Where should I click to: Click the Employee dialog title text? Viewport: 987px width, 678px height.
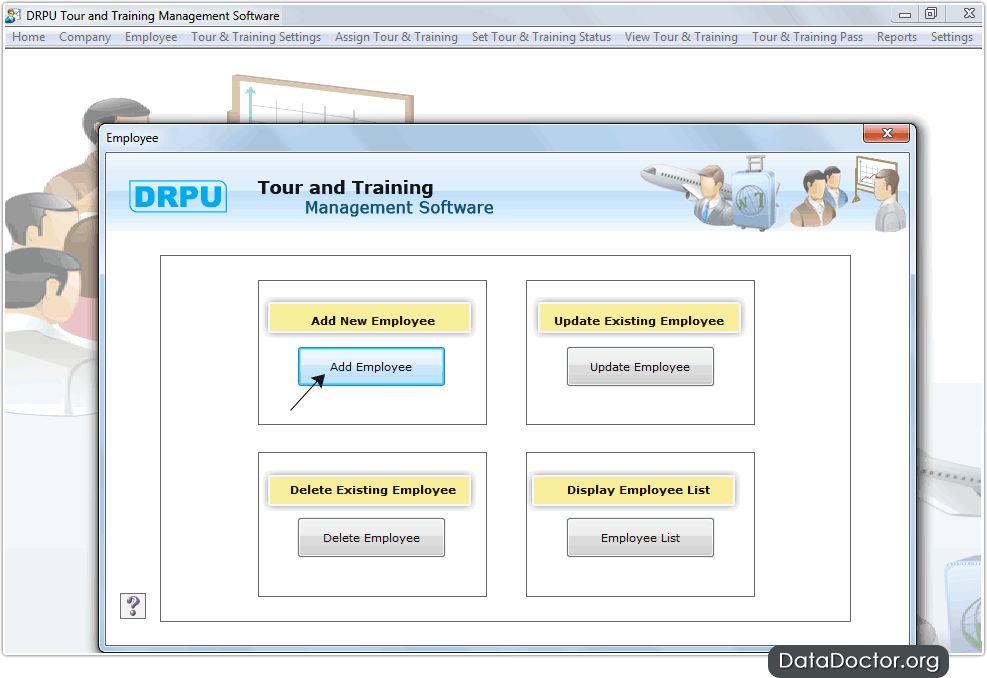tap(132, 138)
